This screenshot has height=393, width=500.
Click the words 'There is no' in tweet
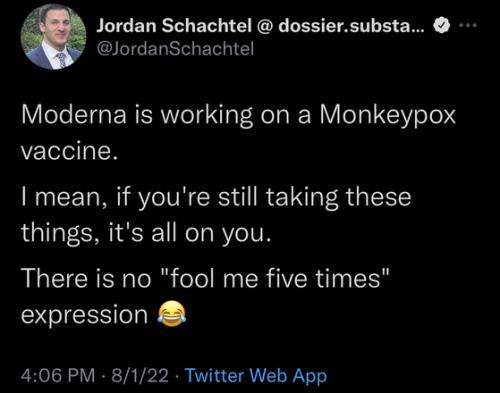coord(86,278)
